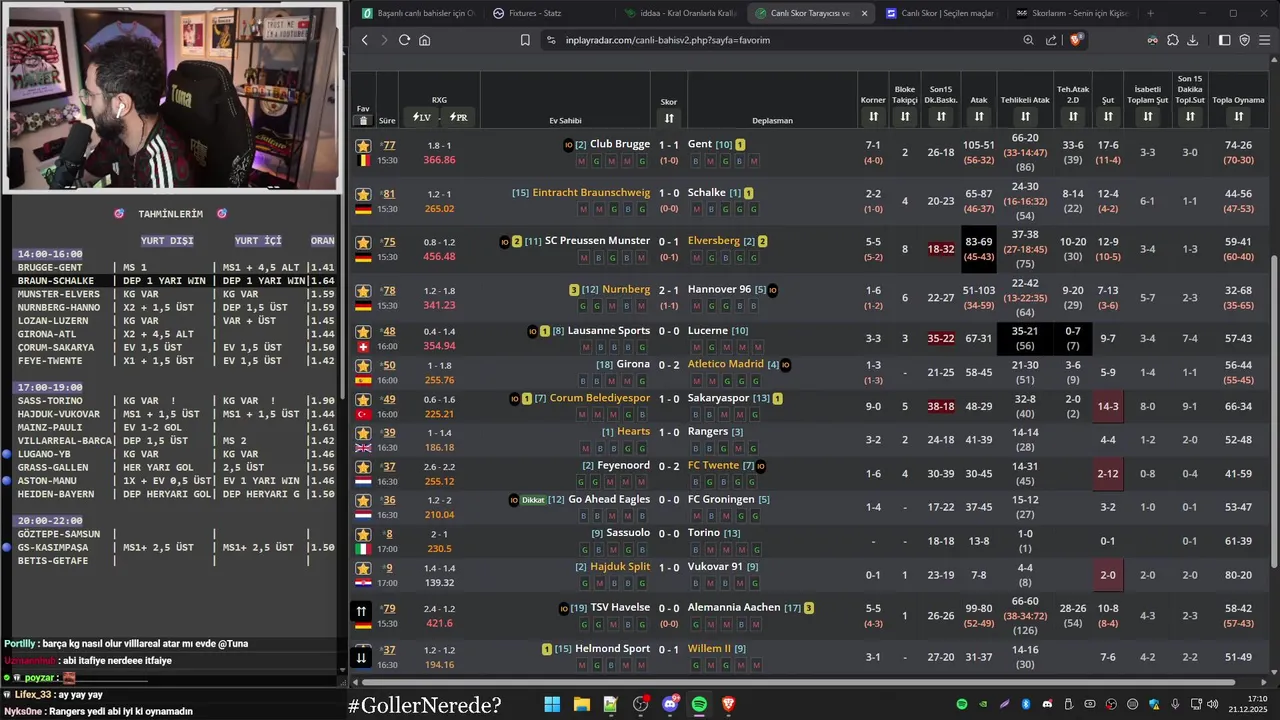The width and height of the screenshot is (1280, 720).
Task: Toggle favorite star for Corum Belediyespor match
Action: [x=363, y=400]
